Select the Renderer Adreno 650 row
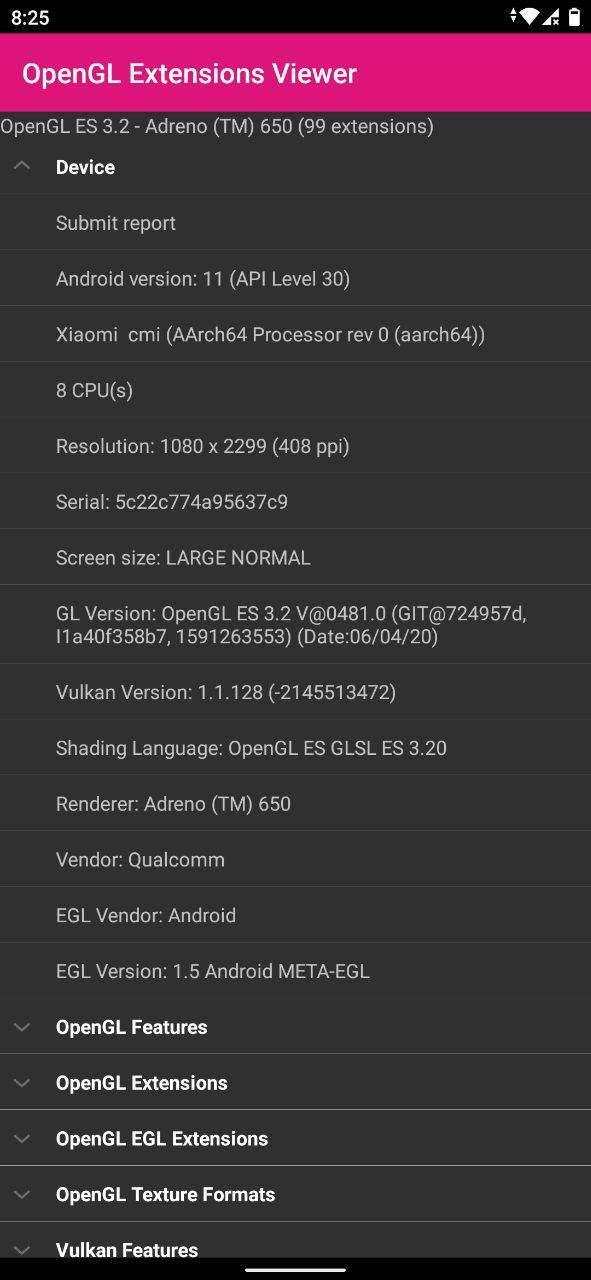Image resolution: width=591 pixels, height=1280 pixels. point(295,804)
